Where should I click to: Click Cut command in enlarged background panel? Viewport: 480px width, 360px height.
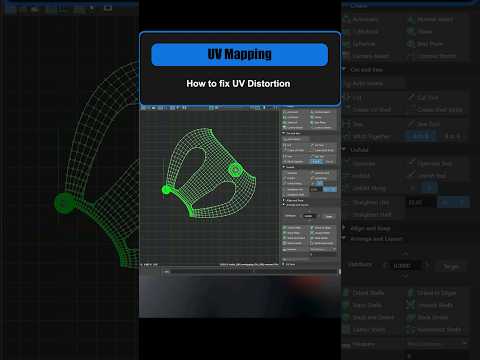pos(357,98)
